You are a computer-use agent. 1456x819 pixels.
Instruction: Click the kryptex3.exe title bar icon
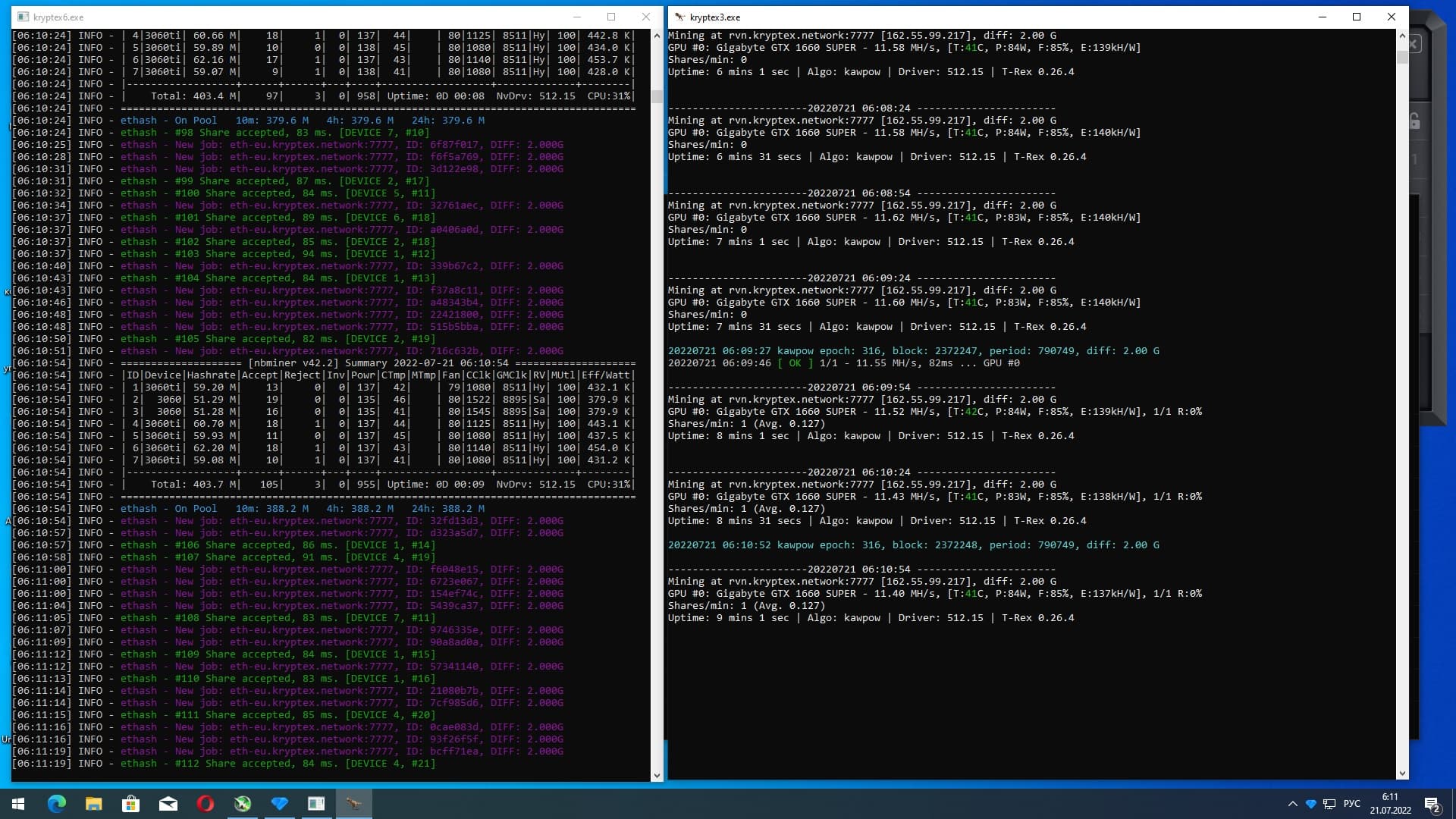tap(679, 17)
